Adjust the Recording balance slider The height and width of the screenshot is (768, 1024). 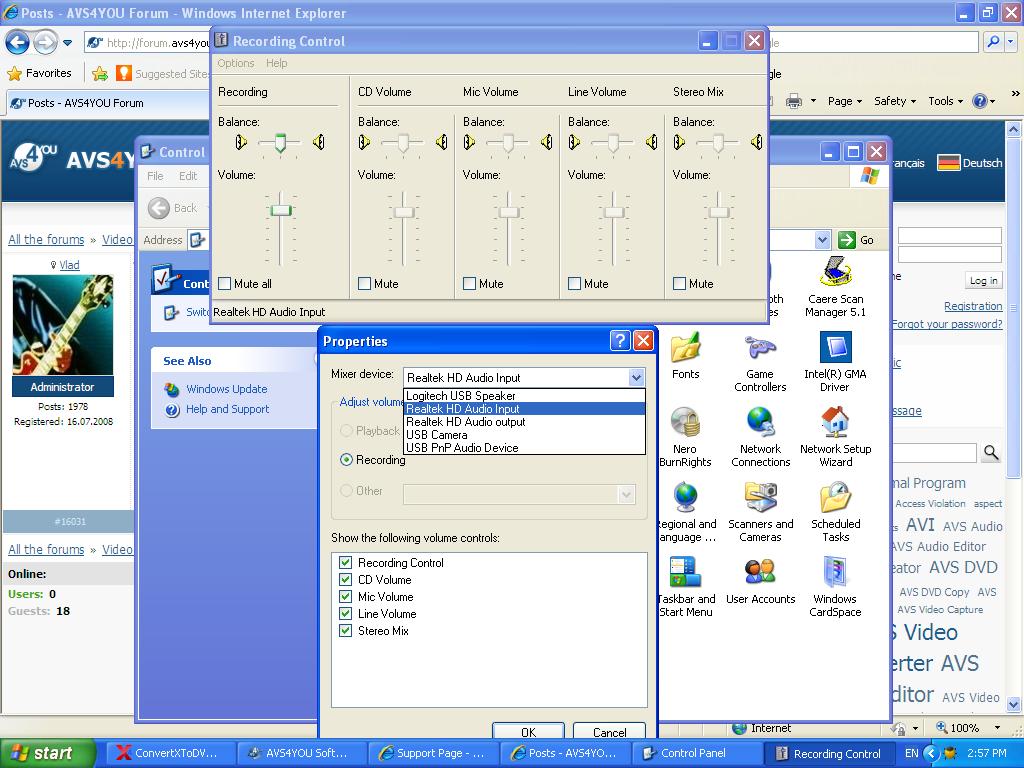[280, 142]
